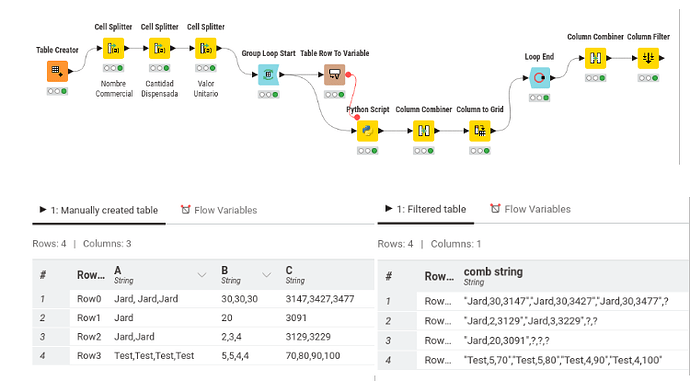
Task: Click the Loop End node icon
Action: tap(540, 78)
